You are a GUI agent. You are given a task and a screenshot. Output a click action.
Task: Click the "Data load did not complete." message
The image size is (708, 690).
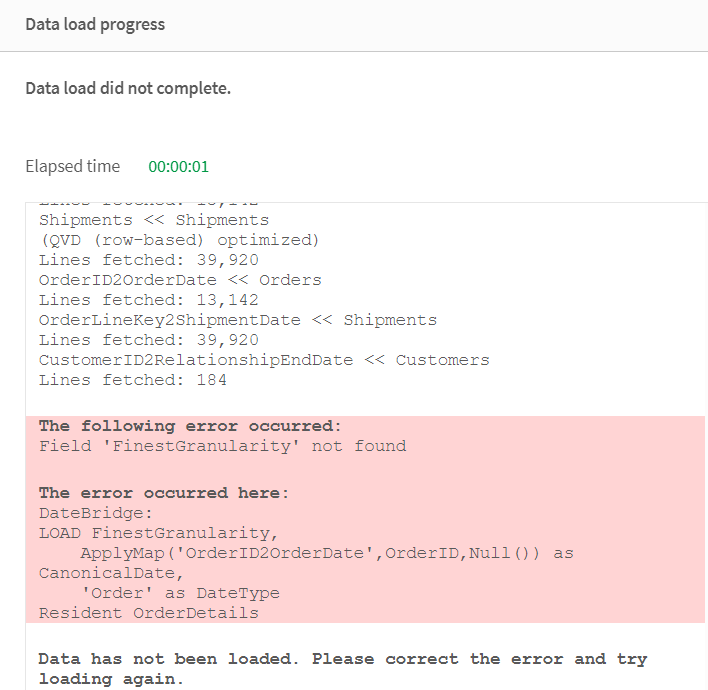pos(128,88)
